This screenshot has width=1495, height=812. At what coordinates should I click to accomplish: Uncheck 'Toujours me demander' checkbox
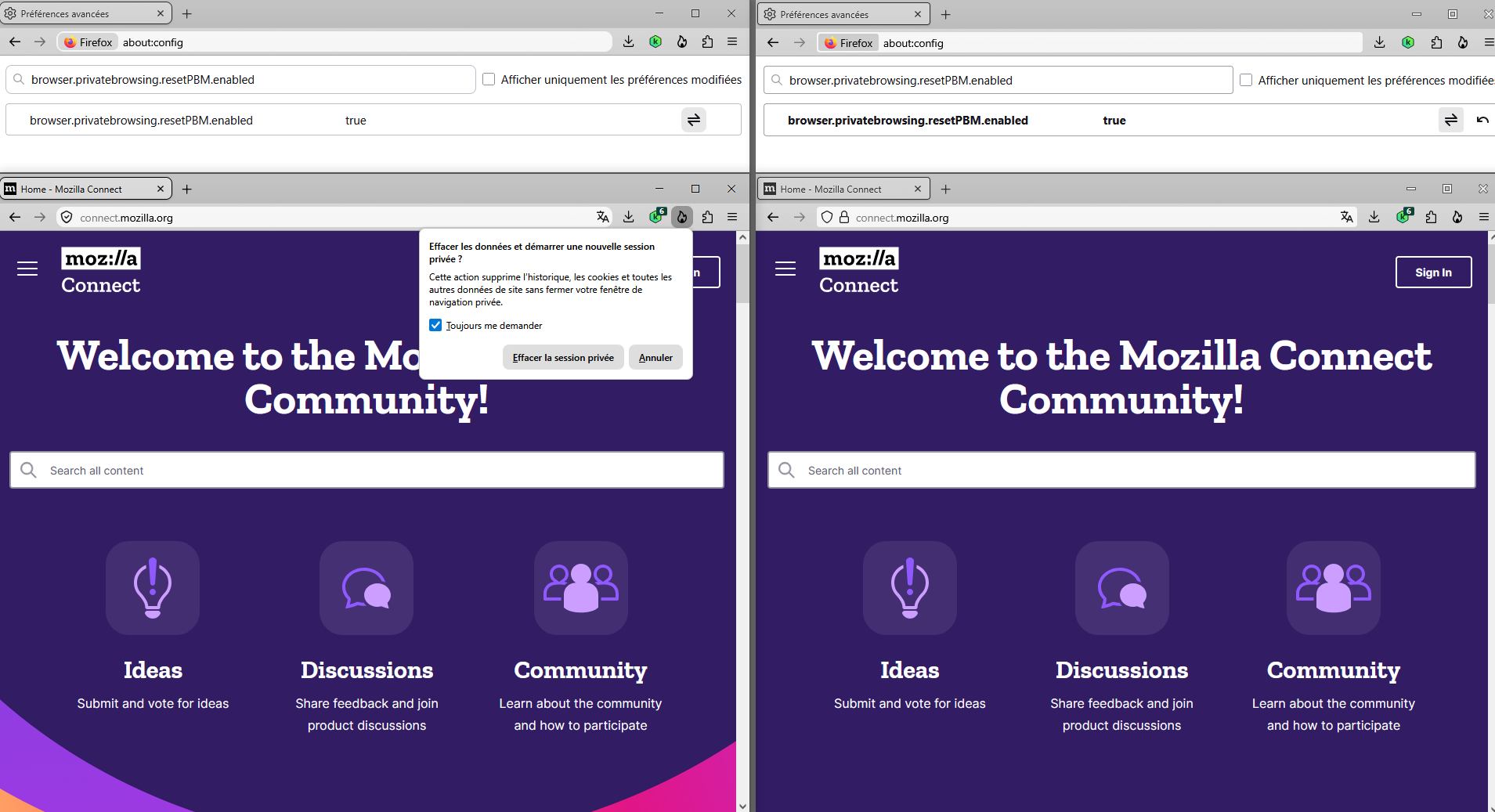tap(435, 325)
